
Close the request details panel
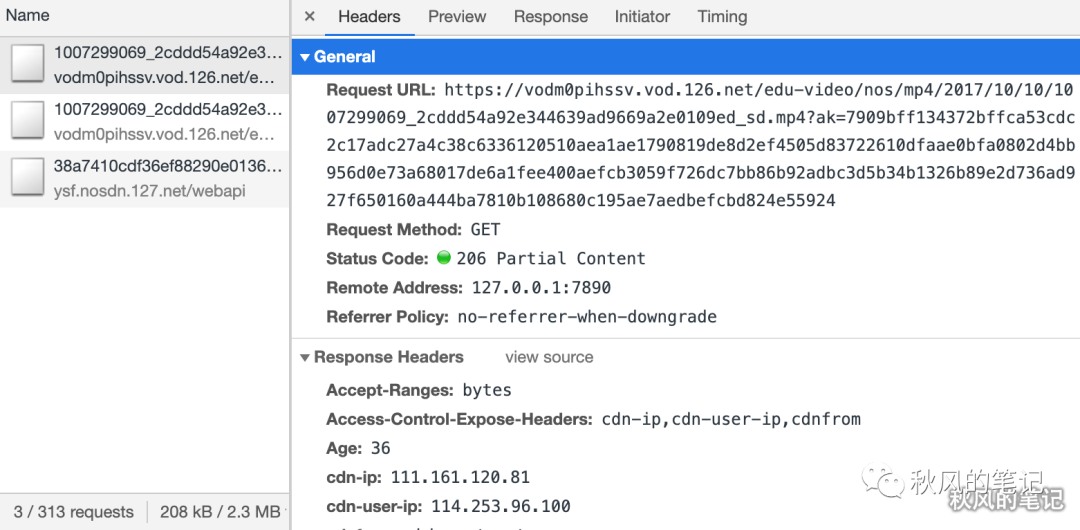click(x=310, y=17)
